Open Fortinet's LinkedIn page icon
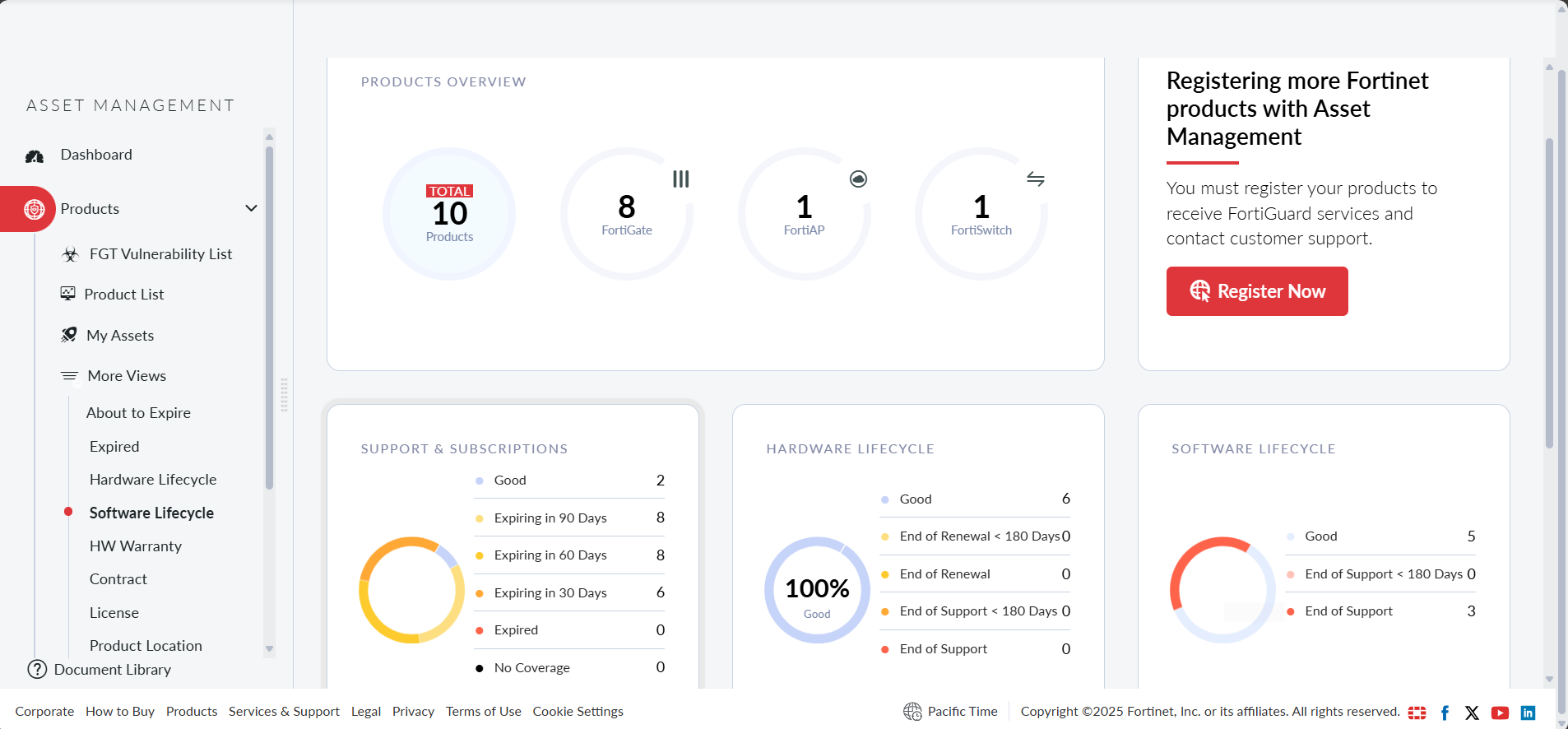Screen dimensions: 1568x729 click(1528, 713)
